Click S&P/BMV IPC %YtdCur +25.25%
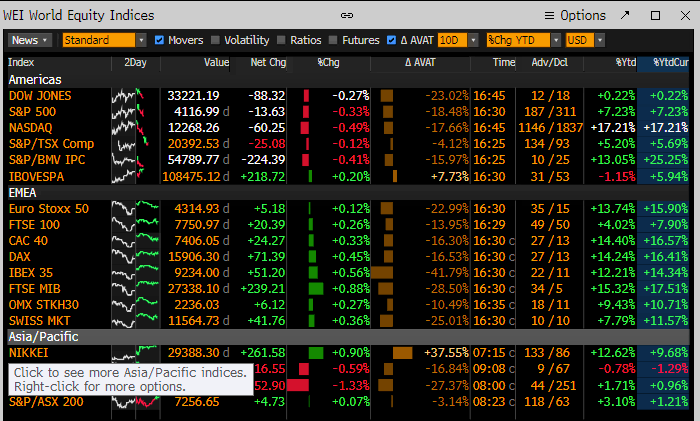700x421 pixels. 666,160
